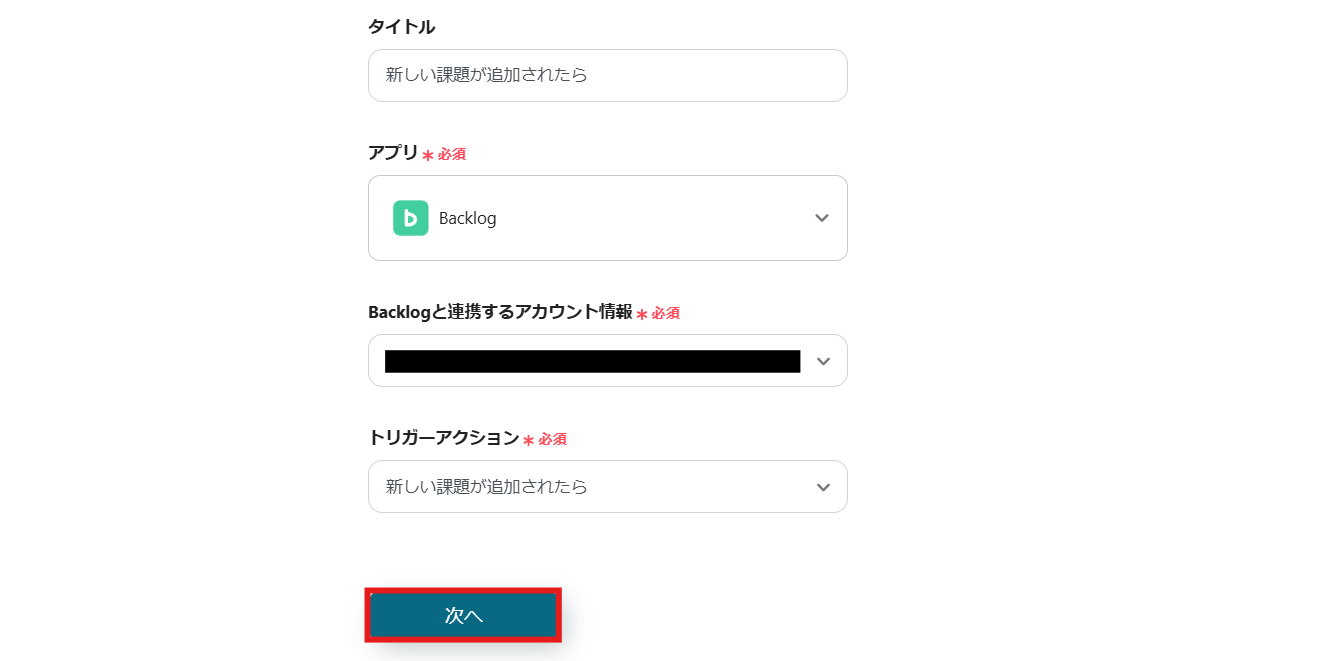
Task: Click the 次へ button
Action: [x=463, y=615]
